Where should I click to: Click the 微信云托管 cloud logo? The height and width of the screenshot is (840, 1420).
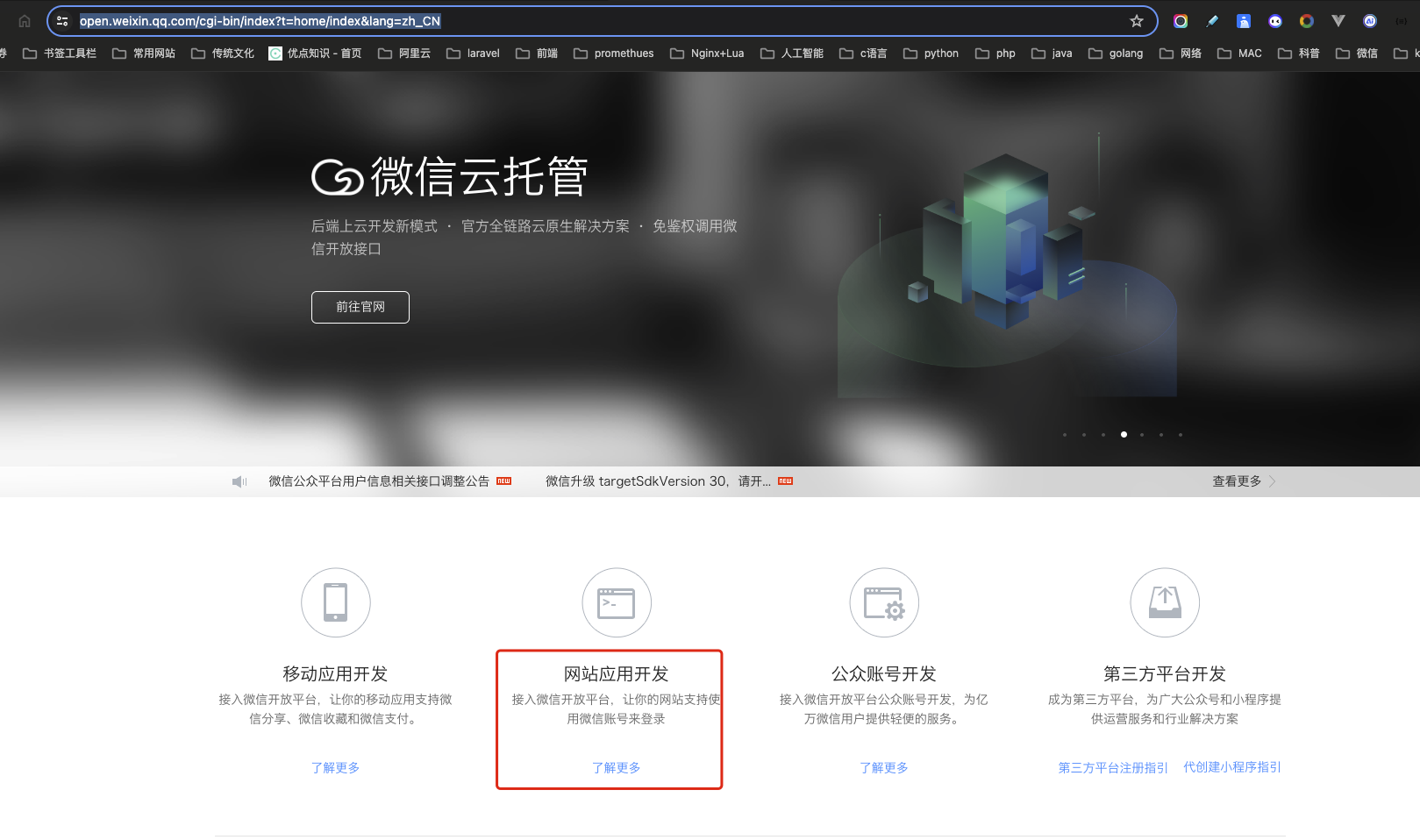point(338,177)
